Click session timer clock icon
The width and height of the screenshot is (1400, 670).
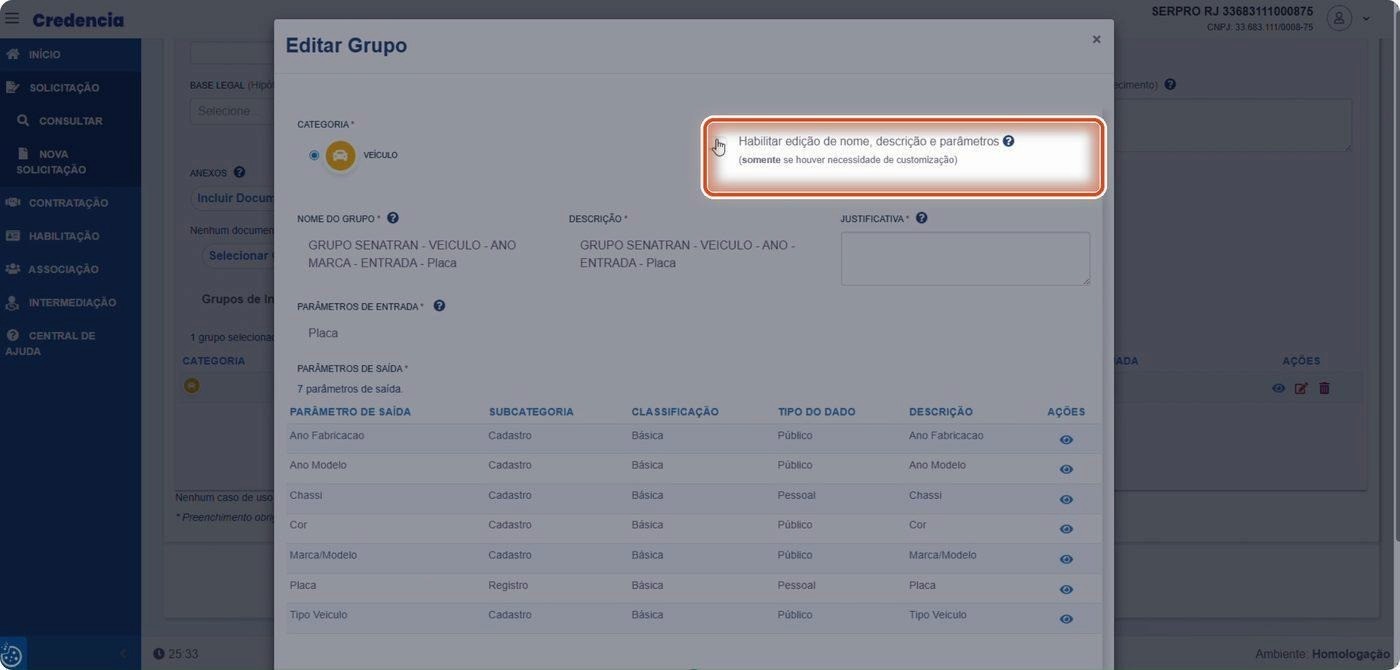[159, 654]
